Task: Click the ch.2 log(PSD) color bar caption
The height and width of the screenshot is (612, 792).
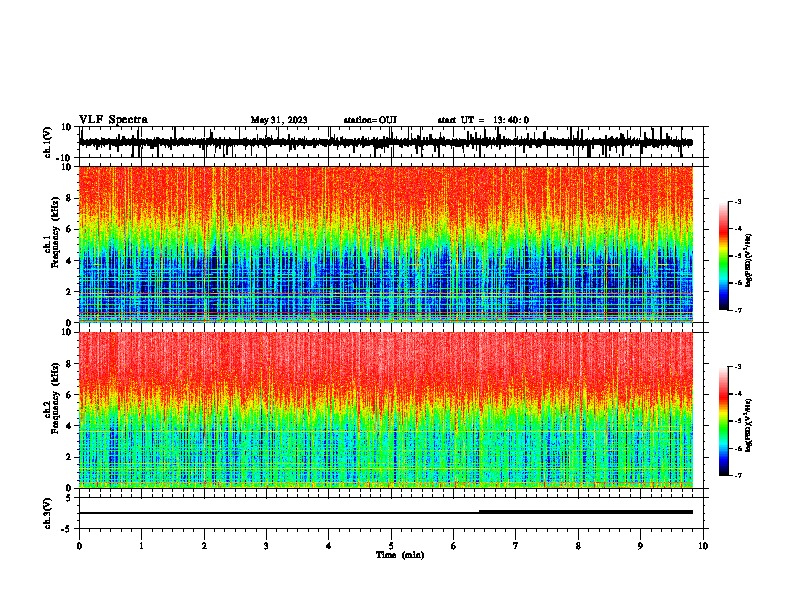Action: 749,425
